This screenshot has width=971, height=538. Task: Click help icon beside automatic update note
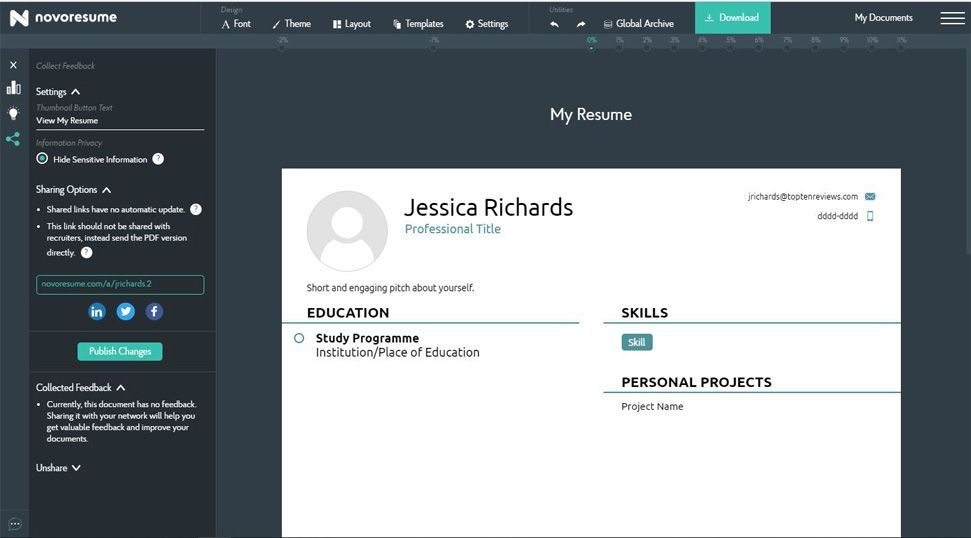(x=196, y=209)
